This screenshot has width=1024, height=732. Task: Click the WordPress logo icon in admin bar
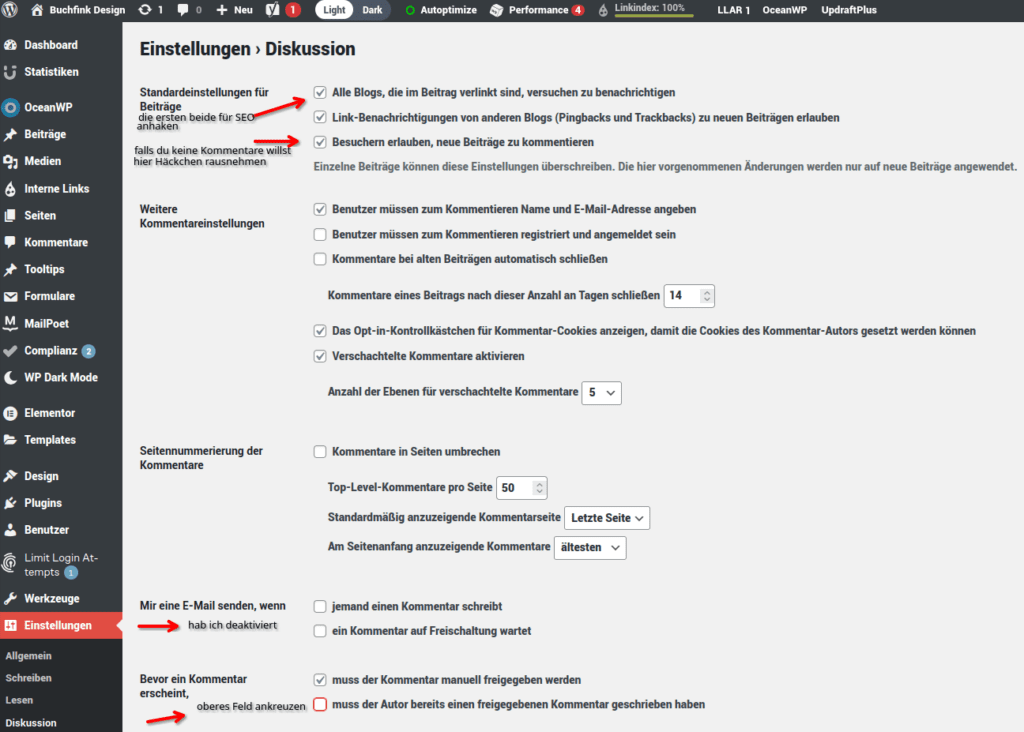[x=11, y=10]
